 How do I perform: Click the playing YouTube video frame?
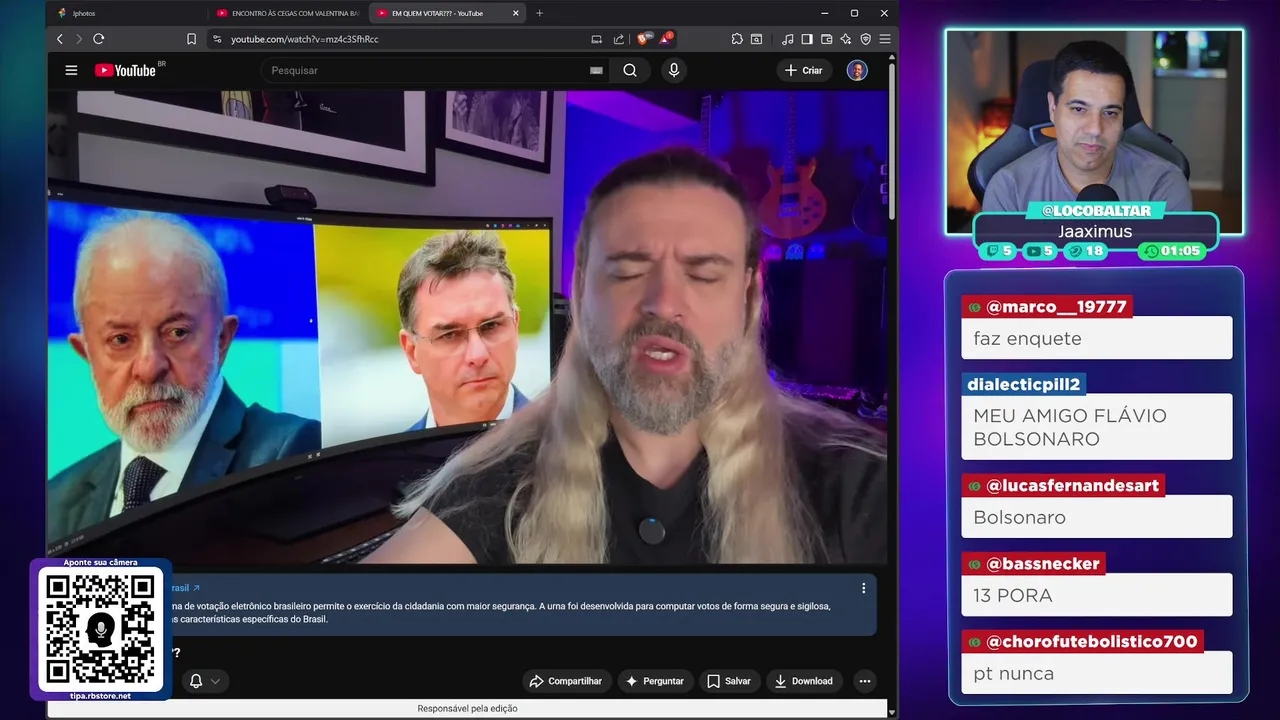tap(466, 327)
